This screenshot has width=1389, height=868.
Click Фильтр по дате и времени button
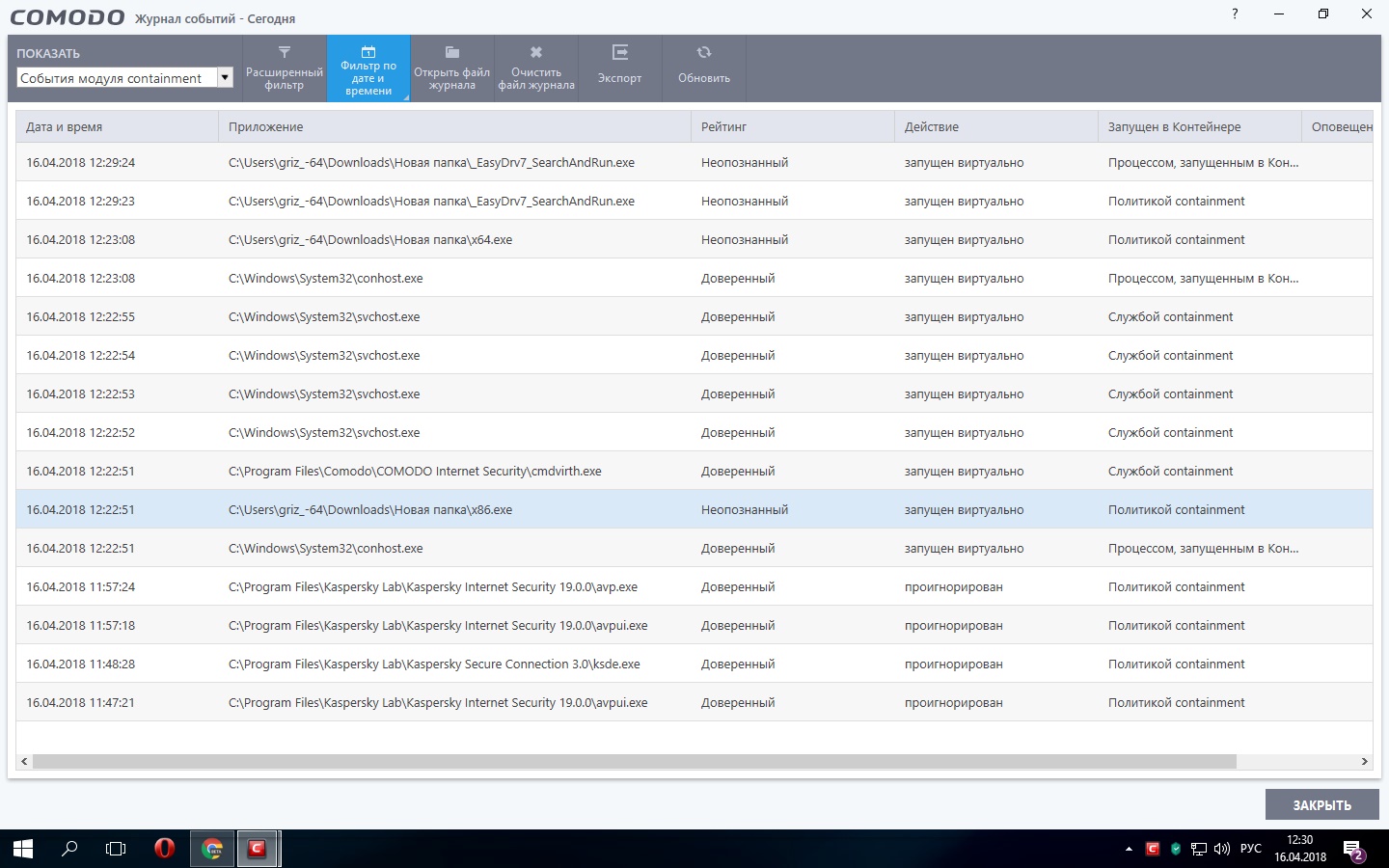368,68
